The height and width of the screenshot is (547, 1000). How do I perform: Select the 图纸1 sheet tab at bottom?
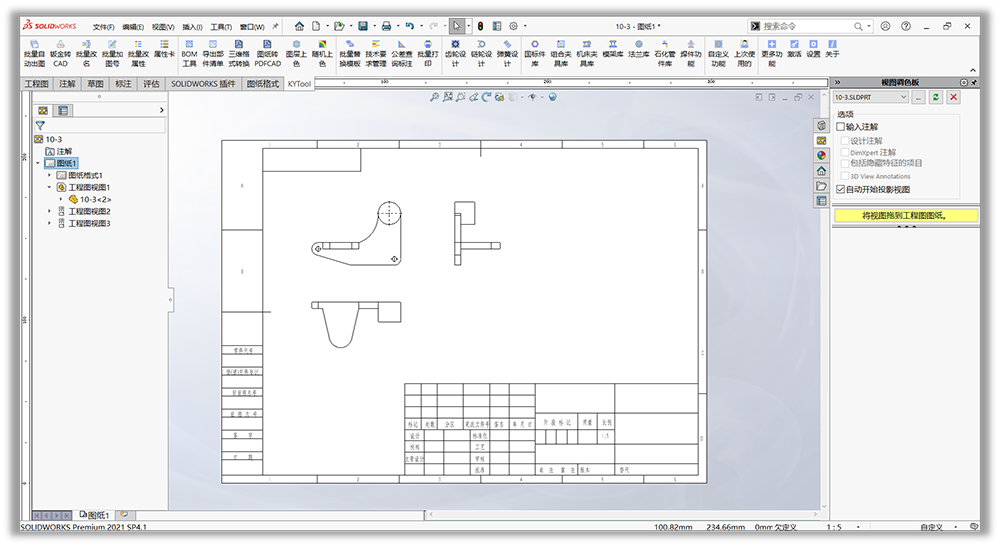tap(94, 514)
